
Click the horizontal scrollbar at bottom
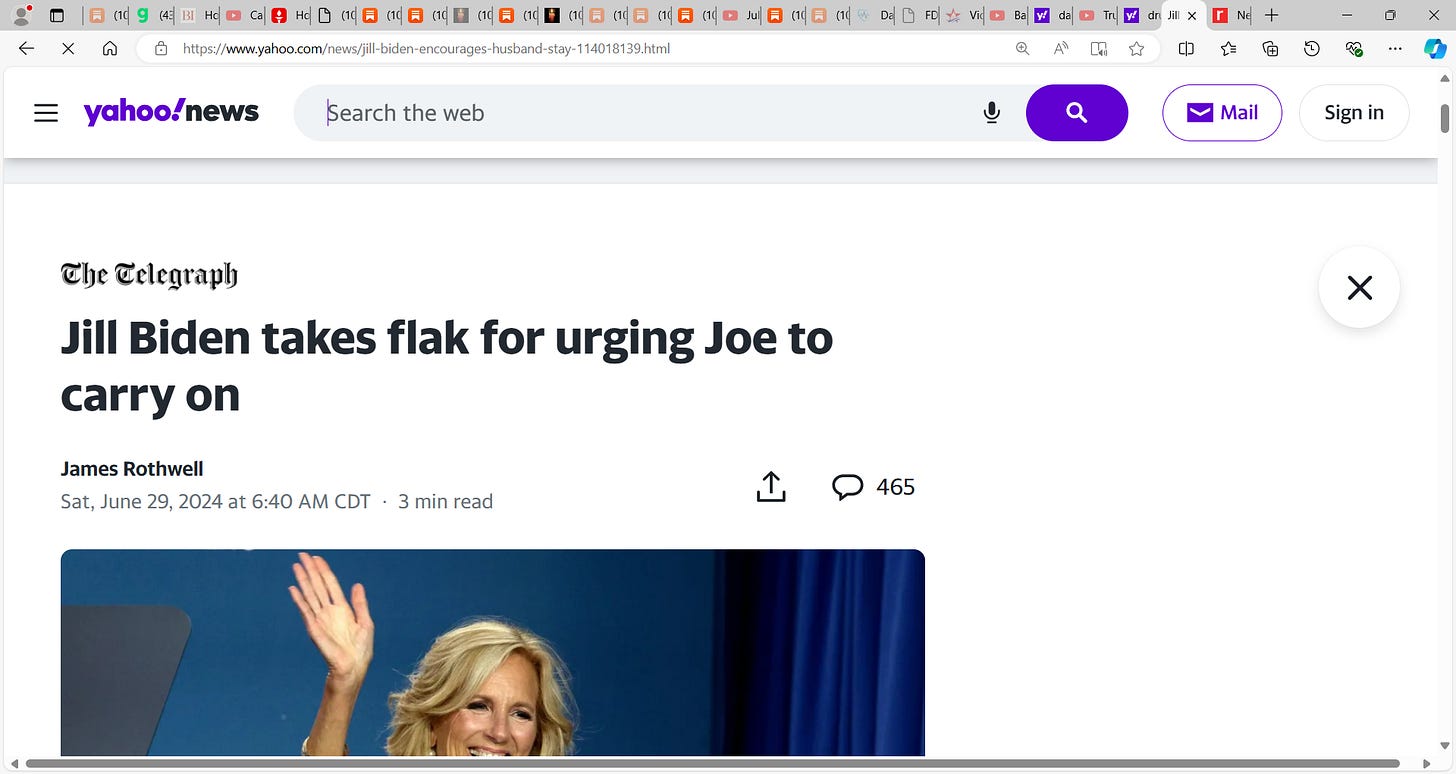click(x=712, y=764)
